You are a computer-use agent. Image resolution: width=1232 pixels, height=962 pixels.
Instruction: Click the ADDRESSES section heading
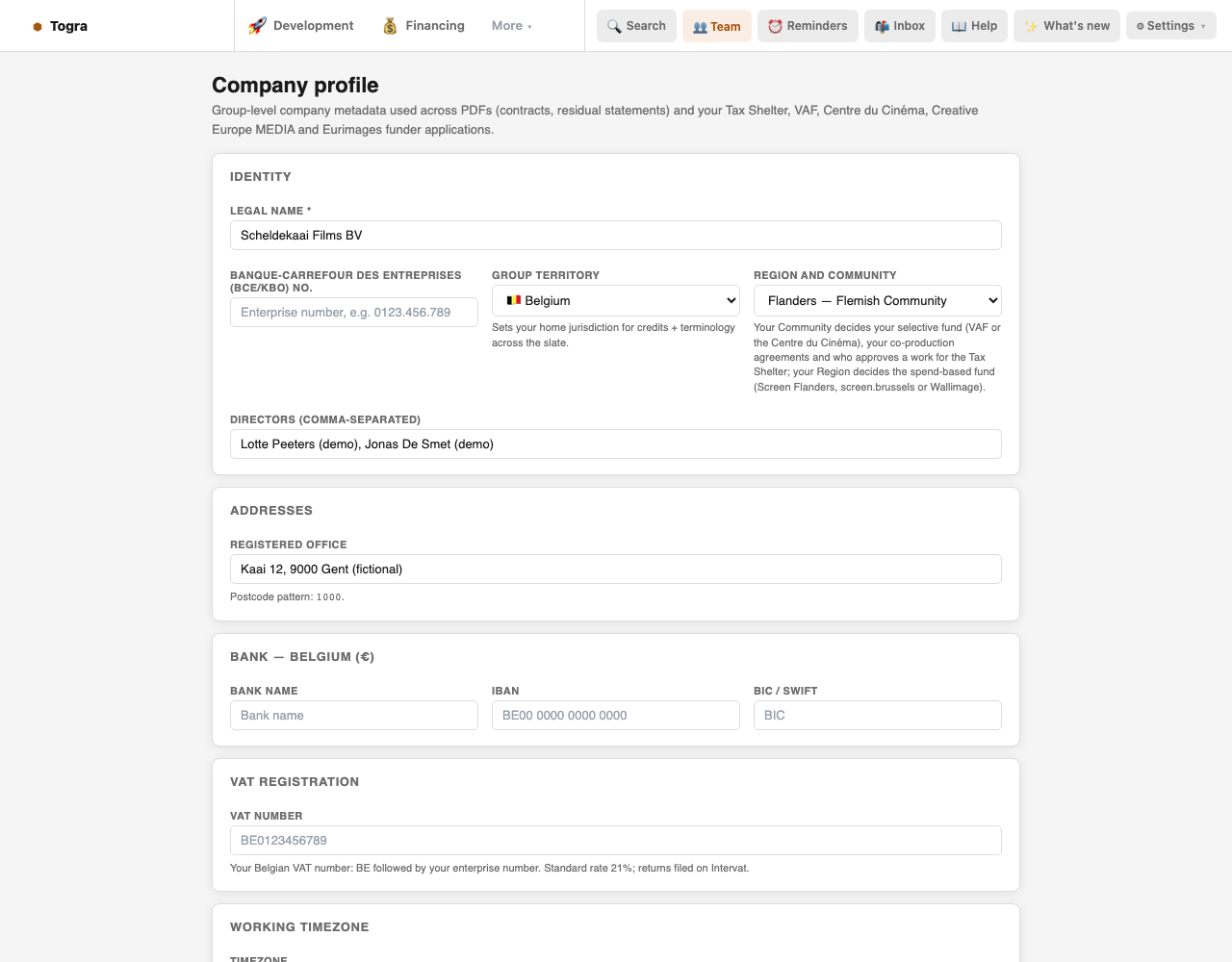coord(271,511)
